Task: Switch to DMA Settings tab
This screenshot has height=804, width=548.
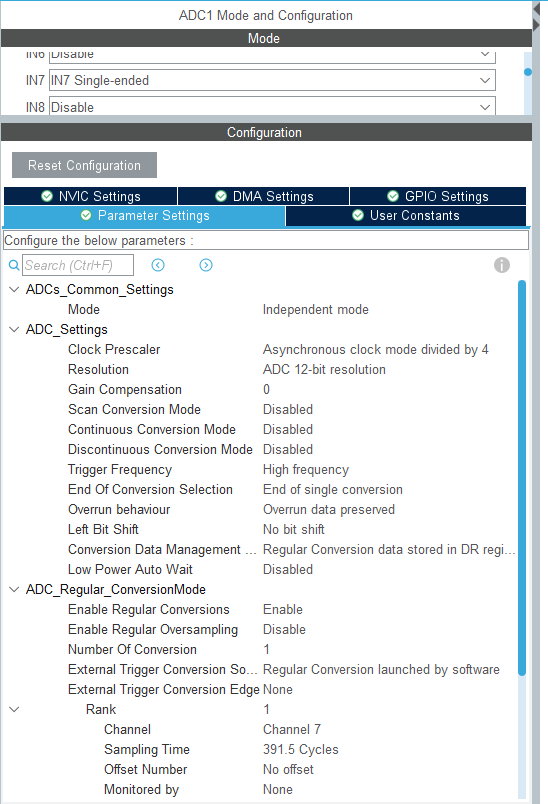Action: click(x=263, y=196)
